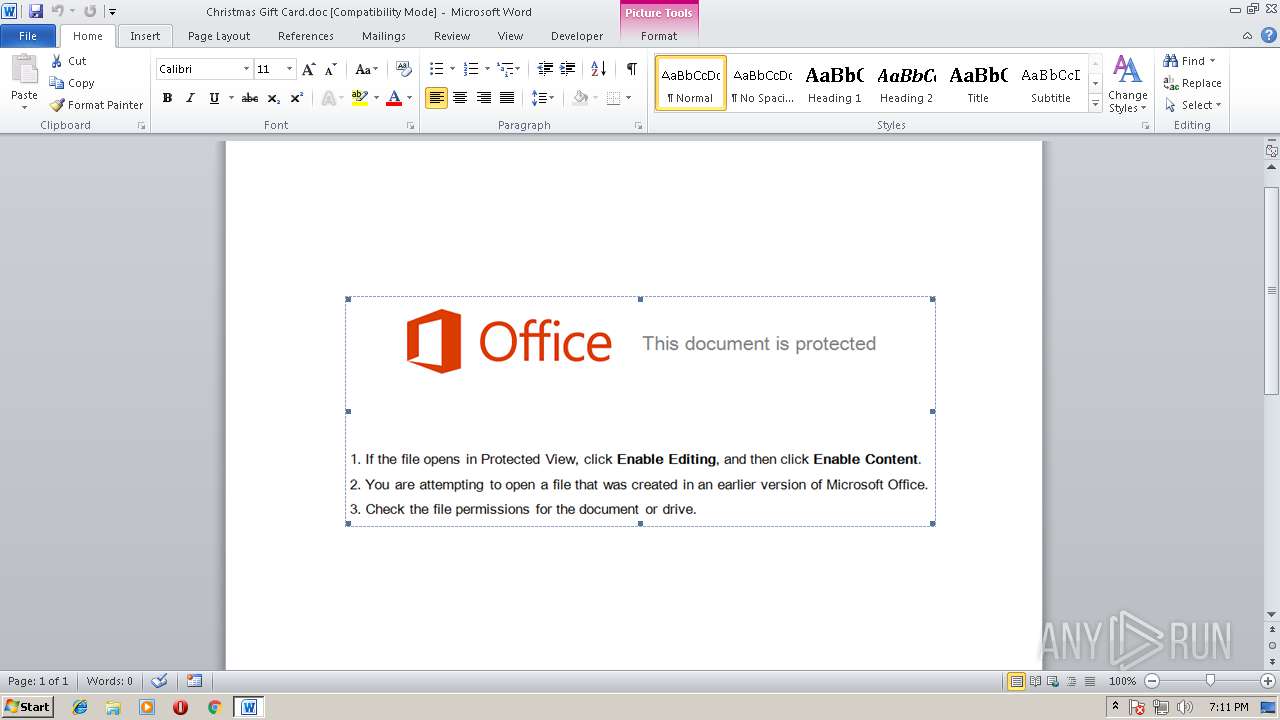Apply the Title style
The width and height of the screenshot is (1280, 720).
pyautogui.click(x=978, y=83)
